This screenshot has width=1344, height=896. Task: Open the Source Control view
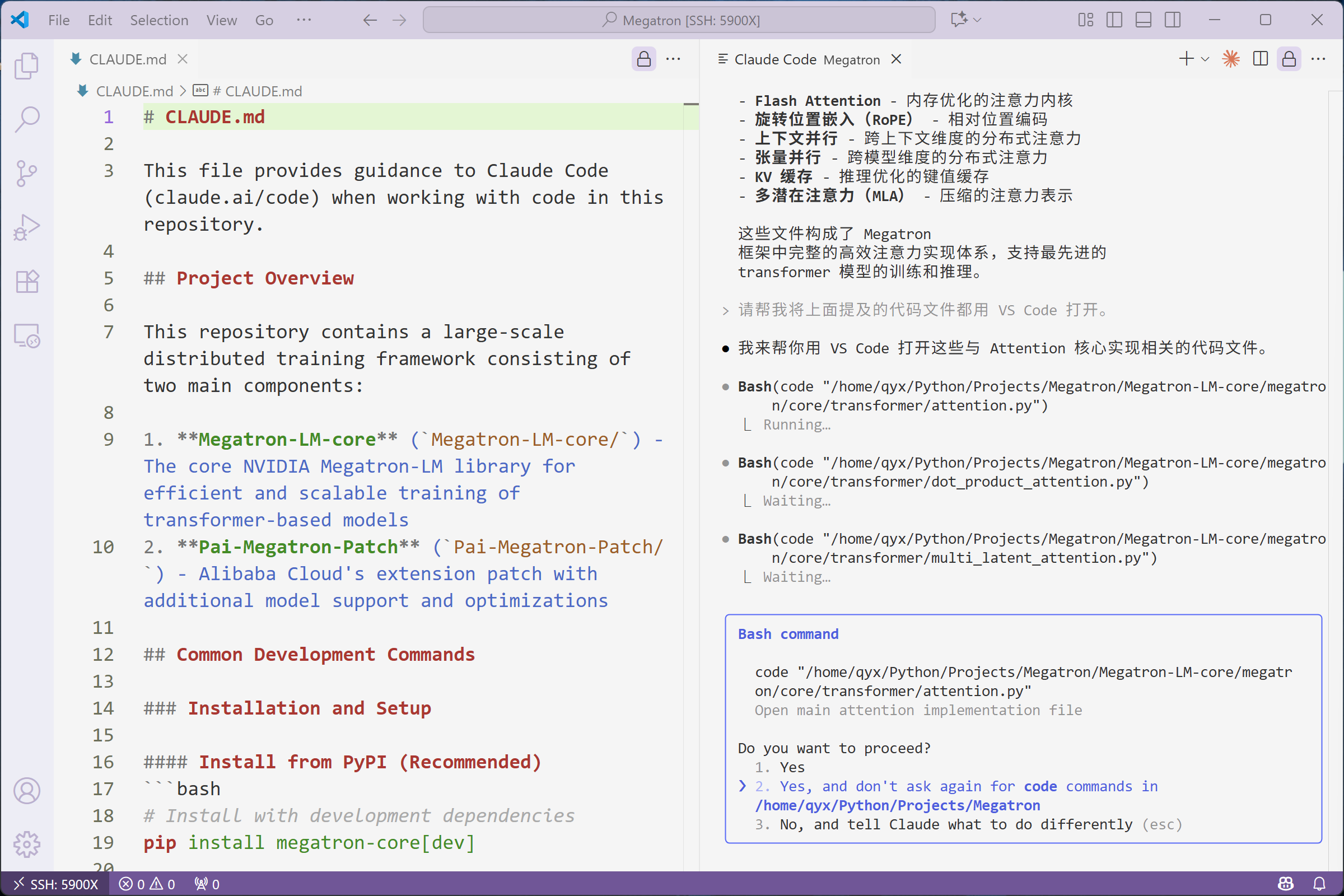[27, 173]
